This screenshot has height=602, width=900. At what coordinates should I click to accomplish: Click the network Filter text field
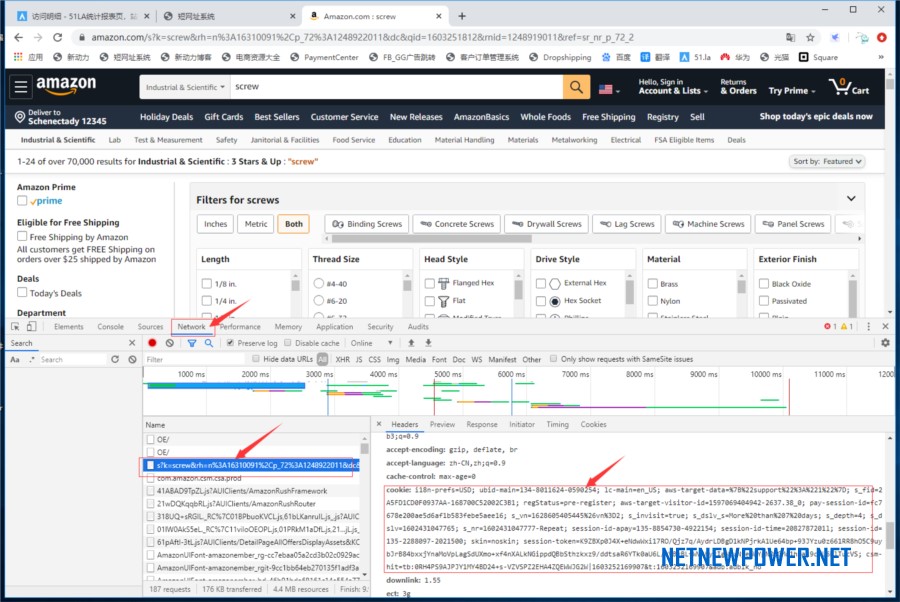tap(195, 359)
